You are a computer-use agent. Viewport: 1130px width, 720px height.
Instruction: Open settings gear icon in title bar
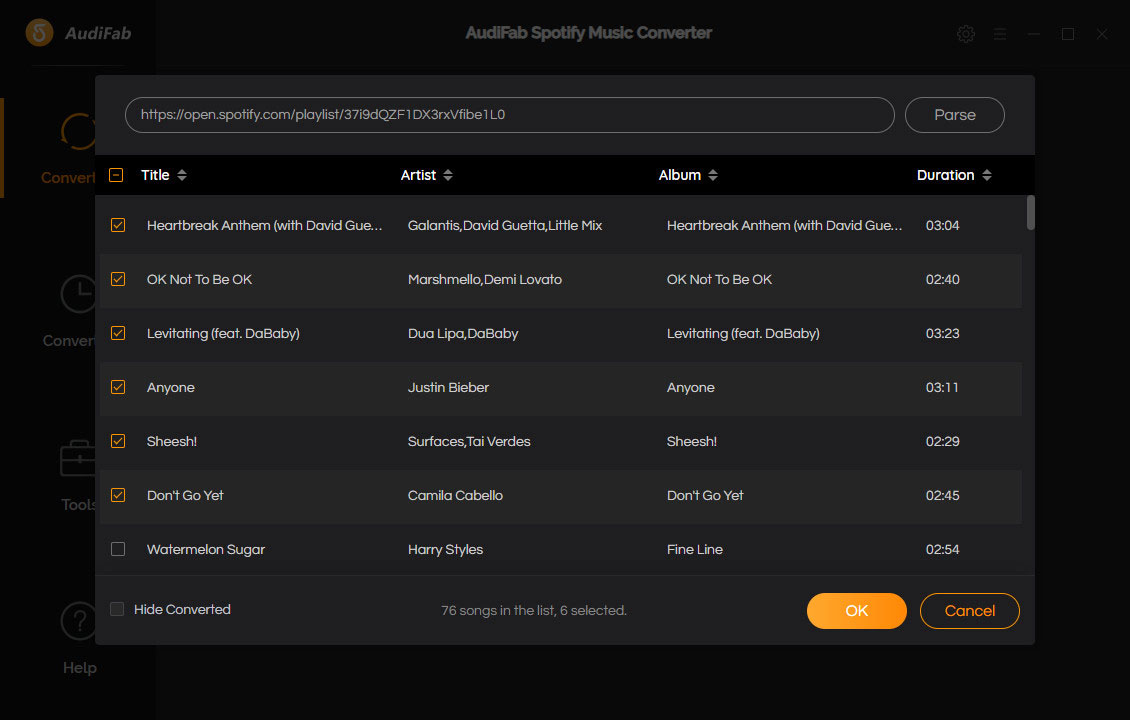pyautogui.click(x=965, y=34)
